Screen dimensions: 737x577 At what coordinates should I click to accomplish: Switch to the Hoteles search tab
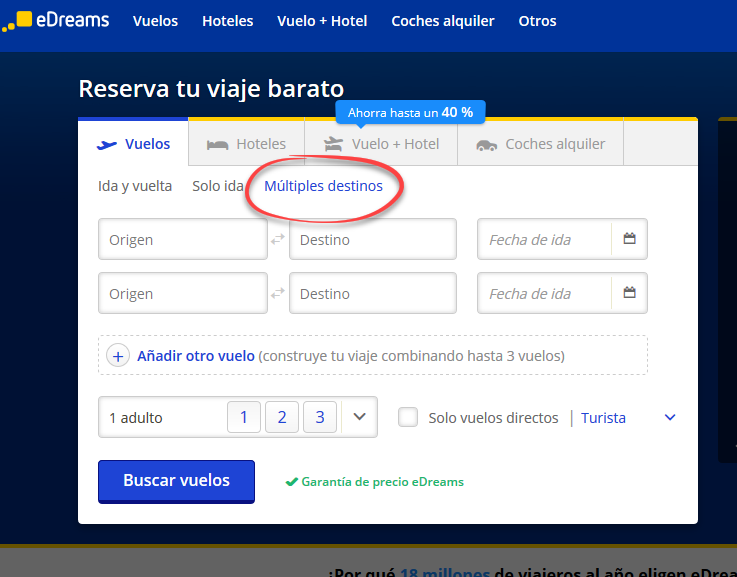tap(247, 143)
